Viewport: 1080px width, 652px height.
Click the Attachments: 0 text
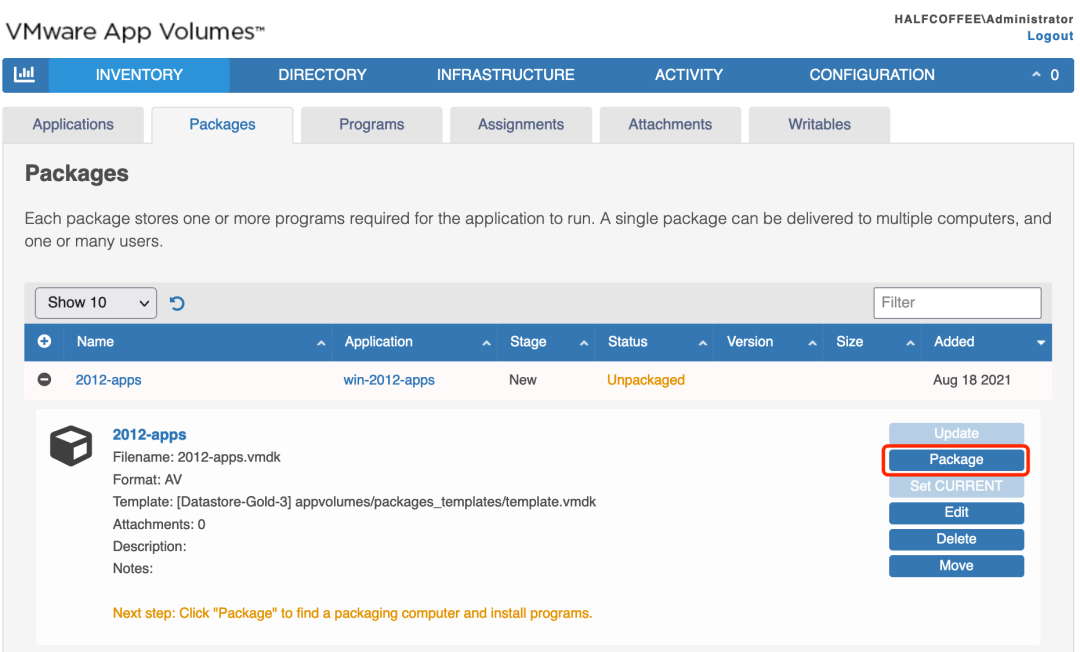coord(159,524)
